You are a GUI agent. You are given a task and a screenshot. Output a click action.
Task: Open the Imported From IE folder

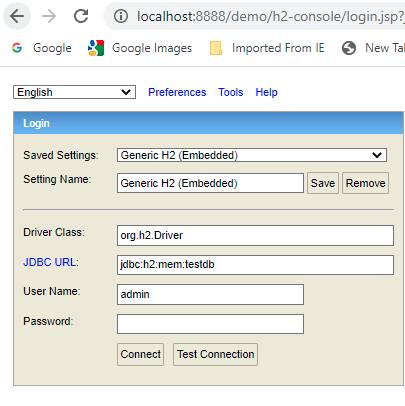point(267,48)
